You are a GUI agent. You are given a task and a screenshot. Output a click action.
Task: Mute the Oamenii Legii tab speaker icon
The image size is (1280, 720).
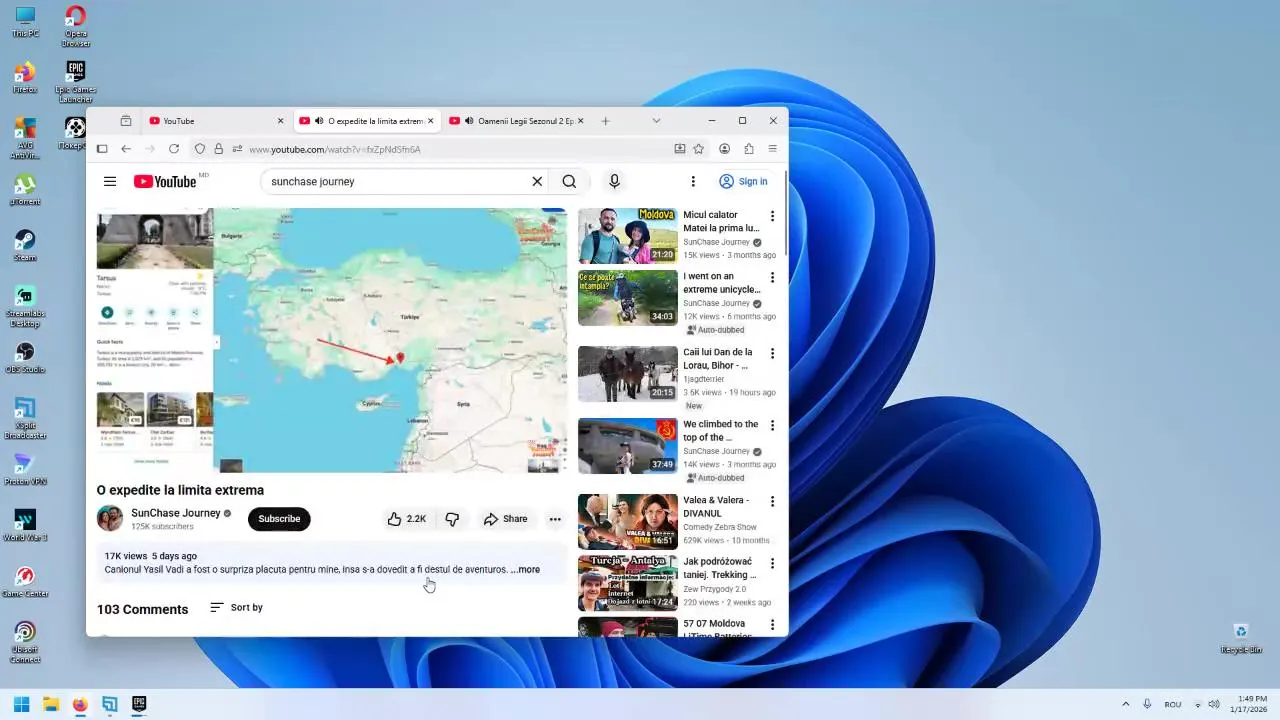click(x=469, y=121)
